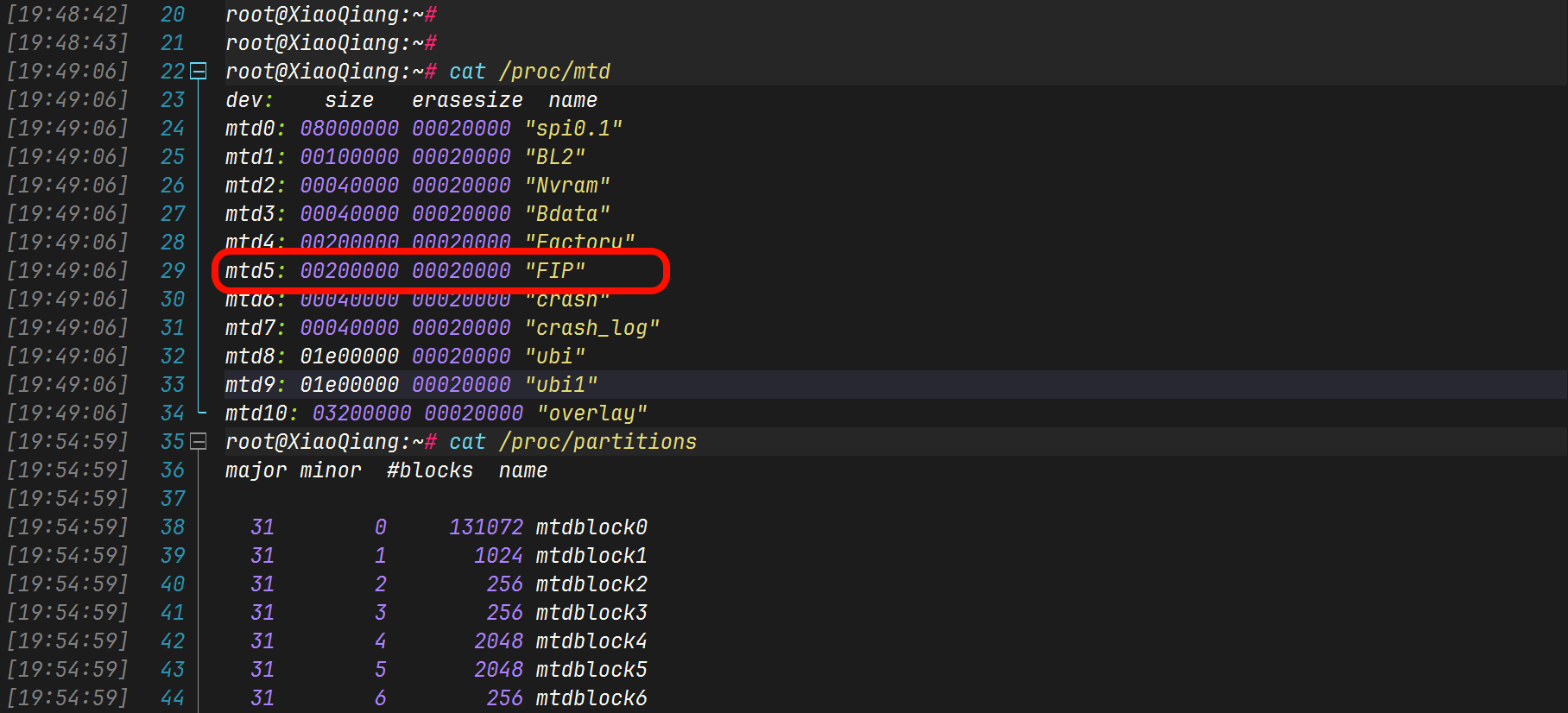Click the red-highlighted mtd5 "FIP" row

pos(440,271)
